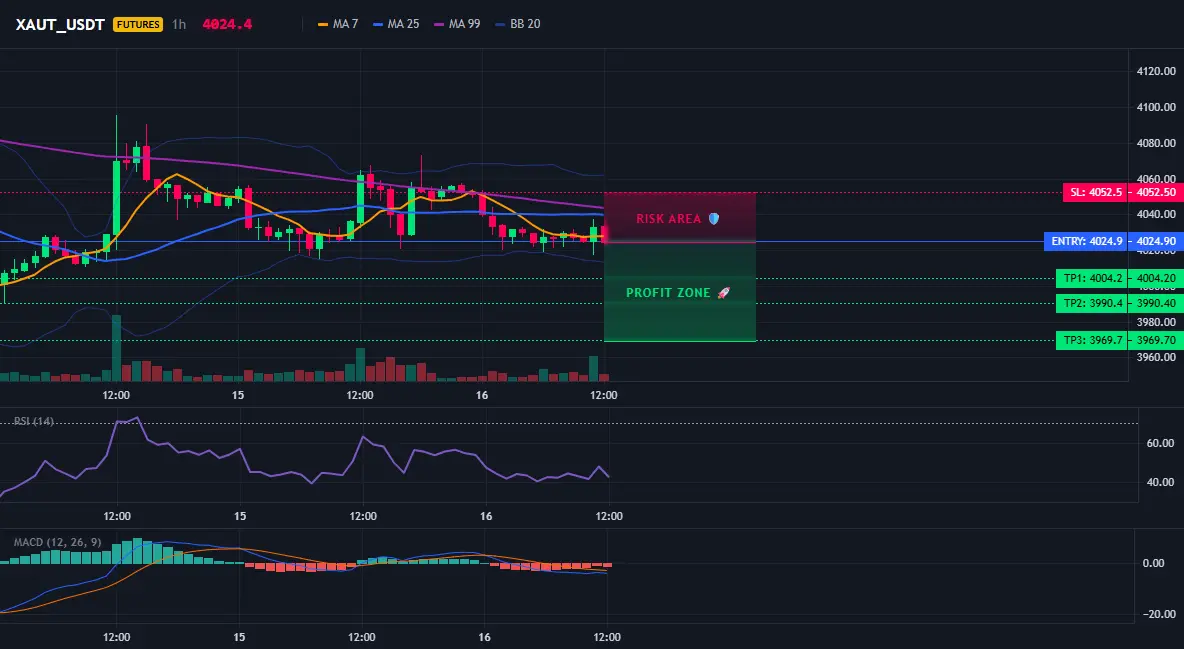1184x649 pixels.
Task: Click the PROFIT ZONE label
Action: (x=668, y=292)
